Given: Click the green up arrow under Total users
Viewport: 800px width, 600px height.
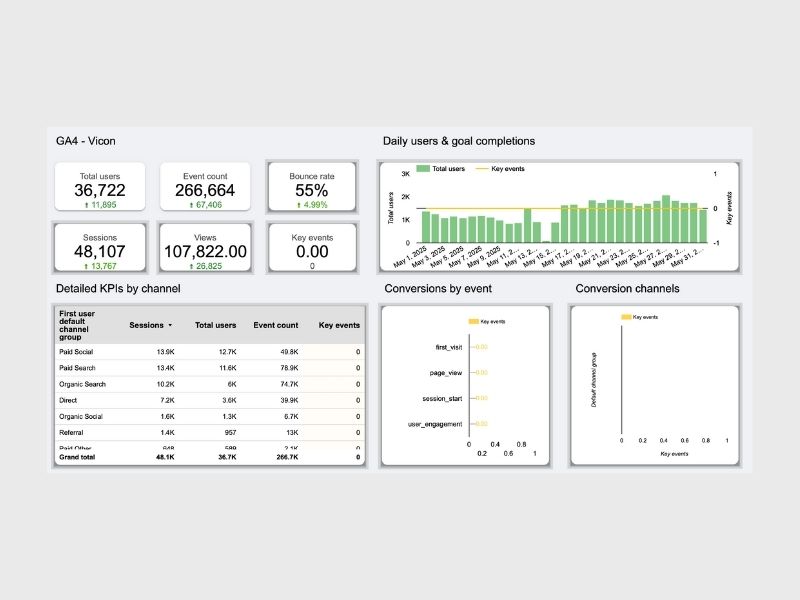Looking at the screenshot, I should tap(87, 205).
